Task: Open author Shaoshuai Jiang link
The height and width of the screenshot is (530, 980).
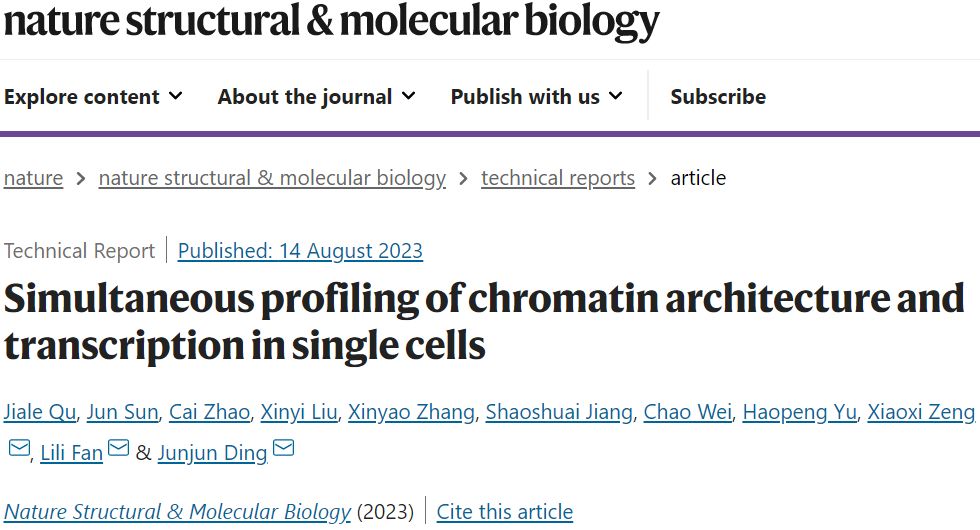Action: point(559,412)
